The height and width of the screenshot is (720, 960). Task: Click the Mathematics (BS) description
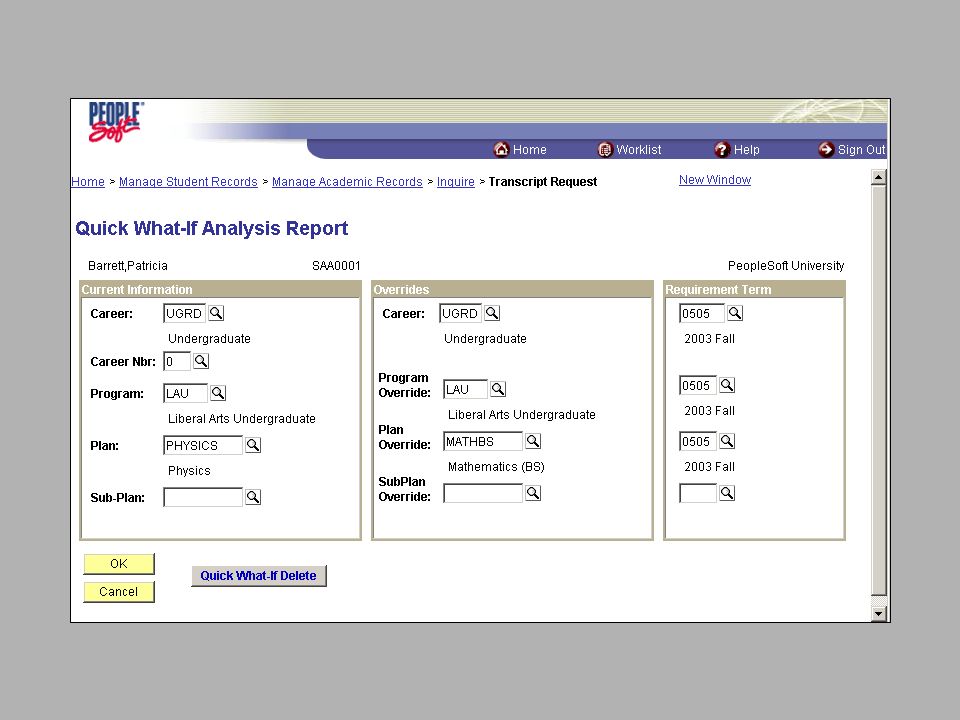coord(496,467)
